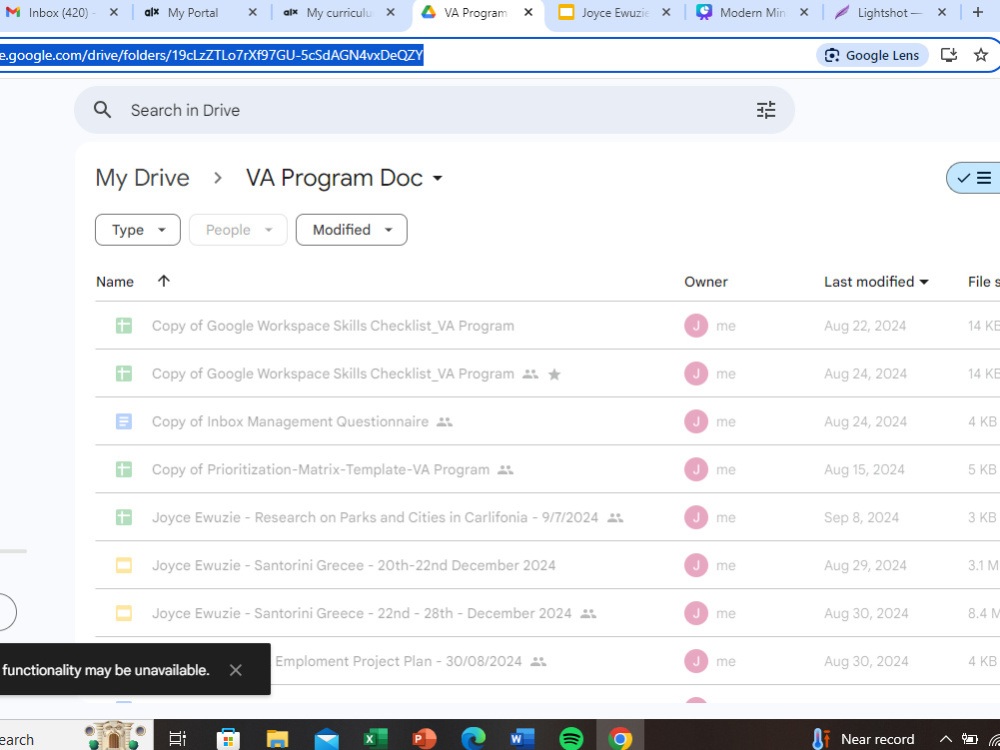Close the VA Program tab

[x=528, y=12]
